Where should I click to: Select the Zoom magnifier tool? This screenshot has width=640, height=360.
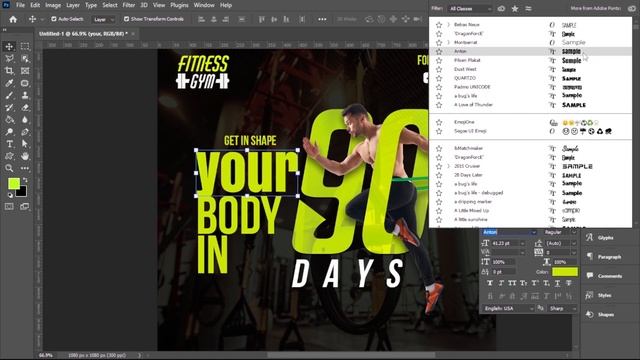click(x=9, y=168)
